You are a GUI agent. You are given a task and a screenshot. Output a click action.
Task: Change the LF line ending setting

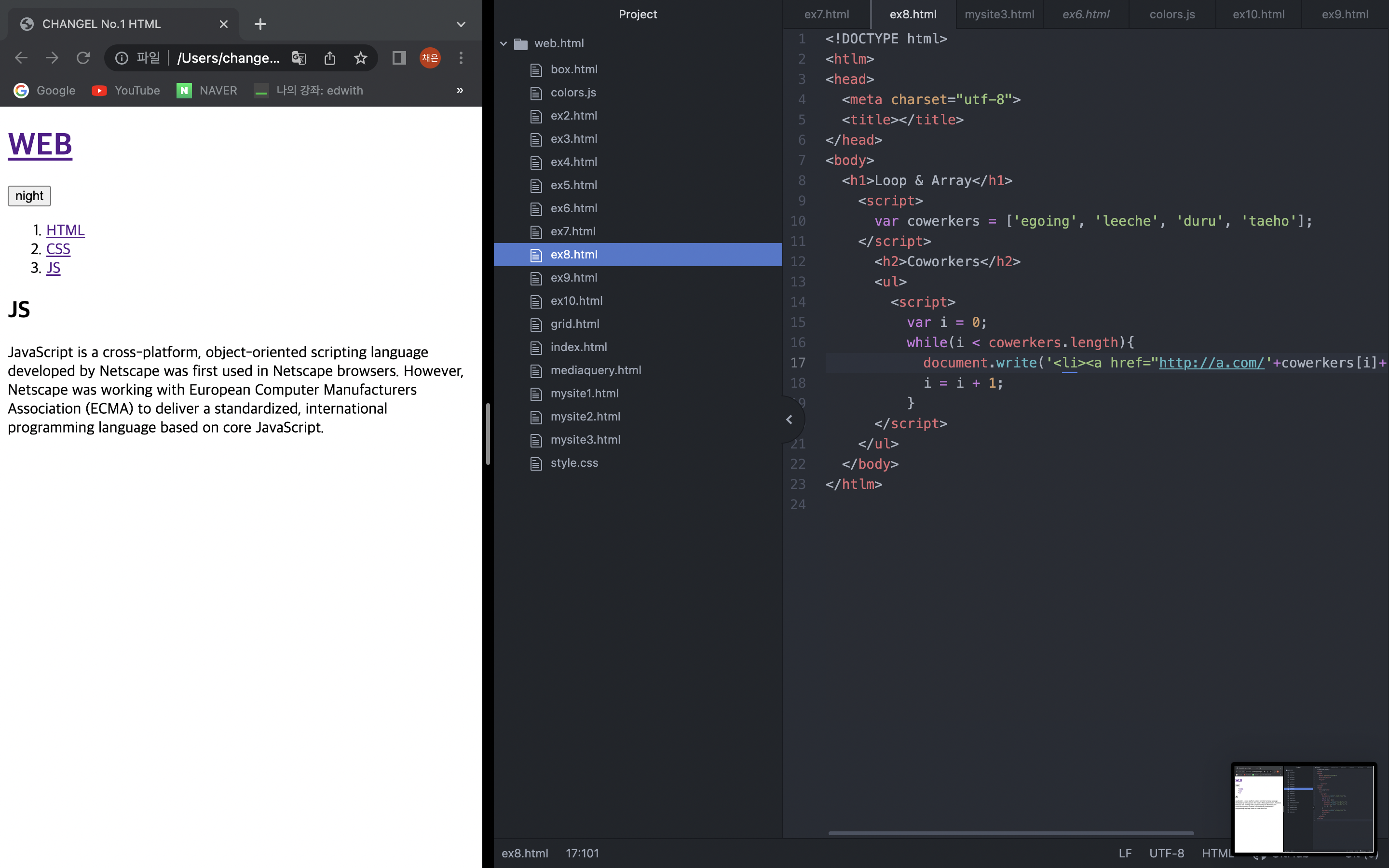point(1125,853)
